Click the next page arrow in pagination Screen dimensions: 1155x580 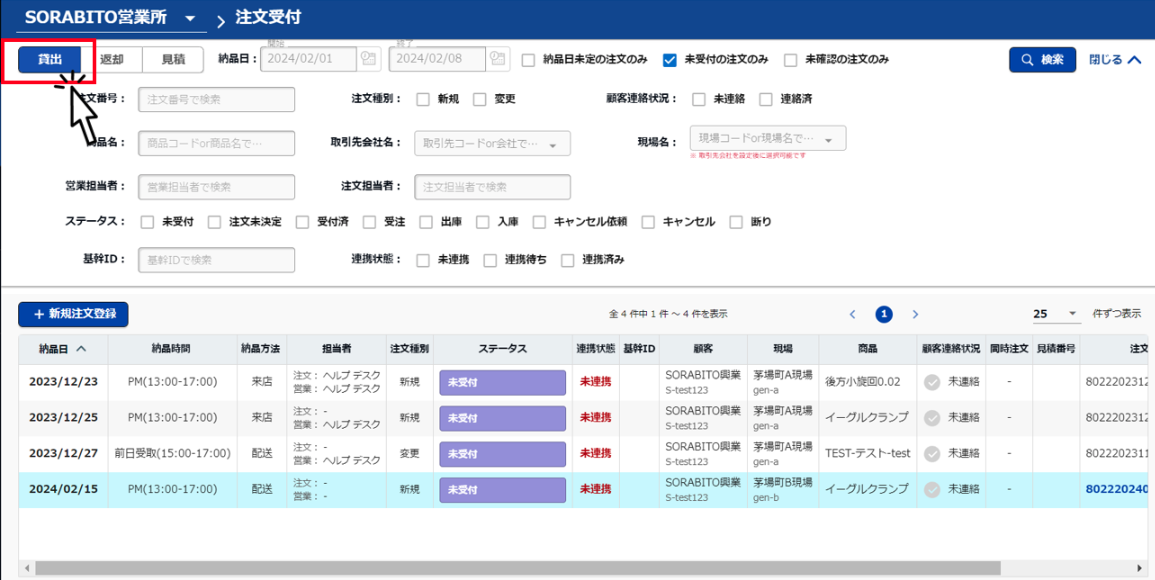point(915,314)
